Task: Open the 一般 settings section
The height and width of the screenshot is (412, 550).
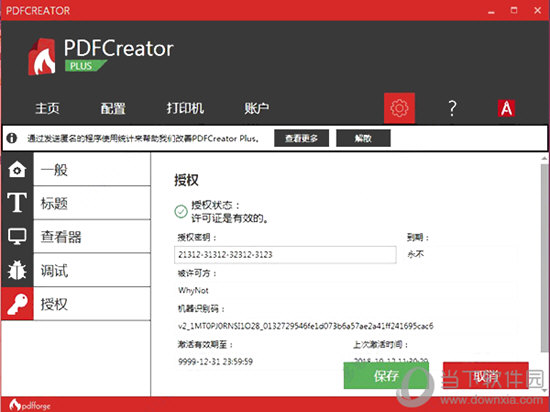Action: click(92, 169)
